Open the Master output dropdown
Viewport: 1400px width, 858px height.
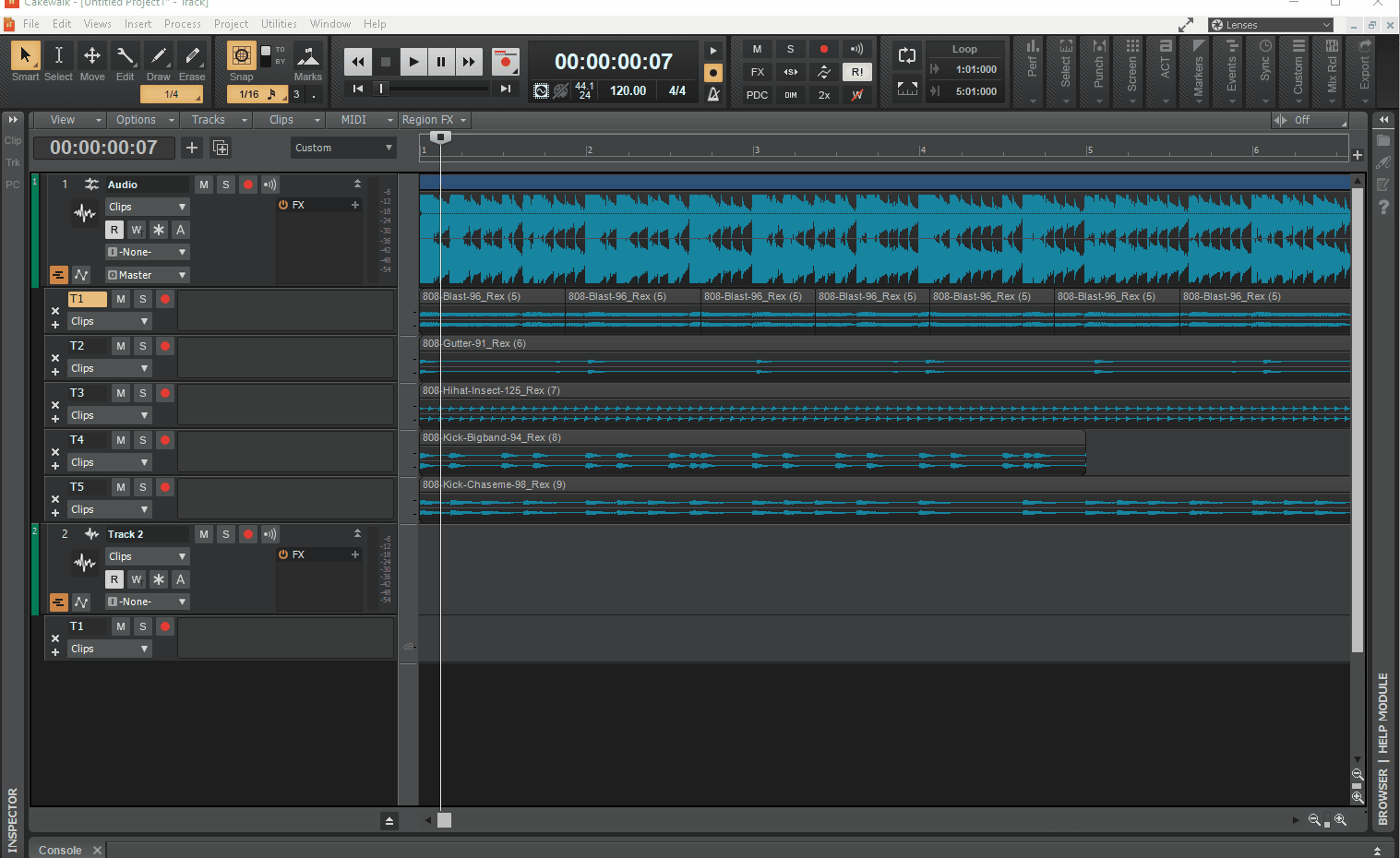[x=147, y=275]
